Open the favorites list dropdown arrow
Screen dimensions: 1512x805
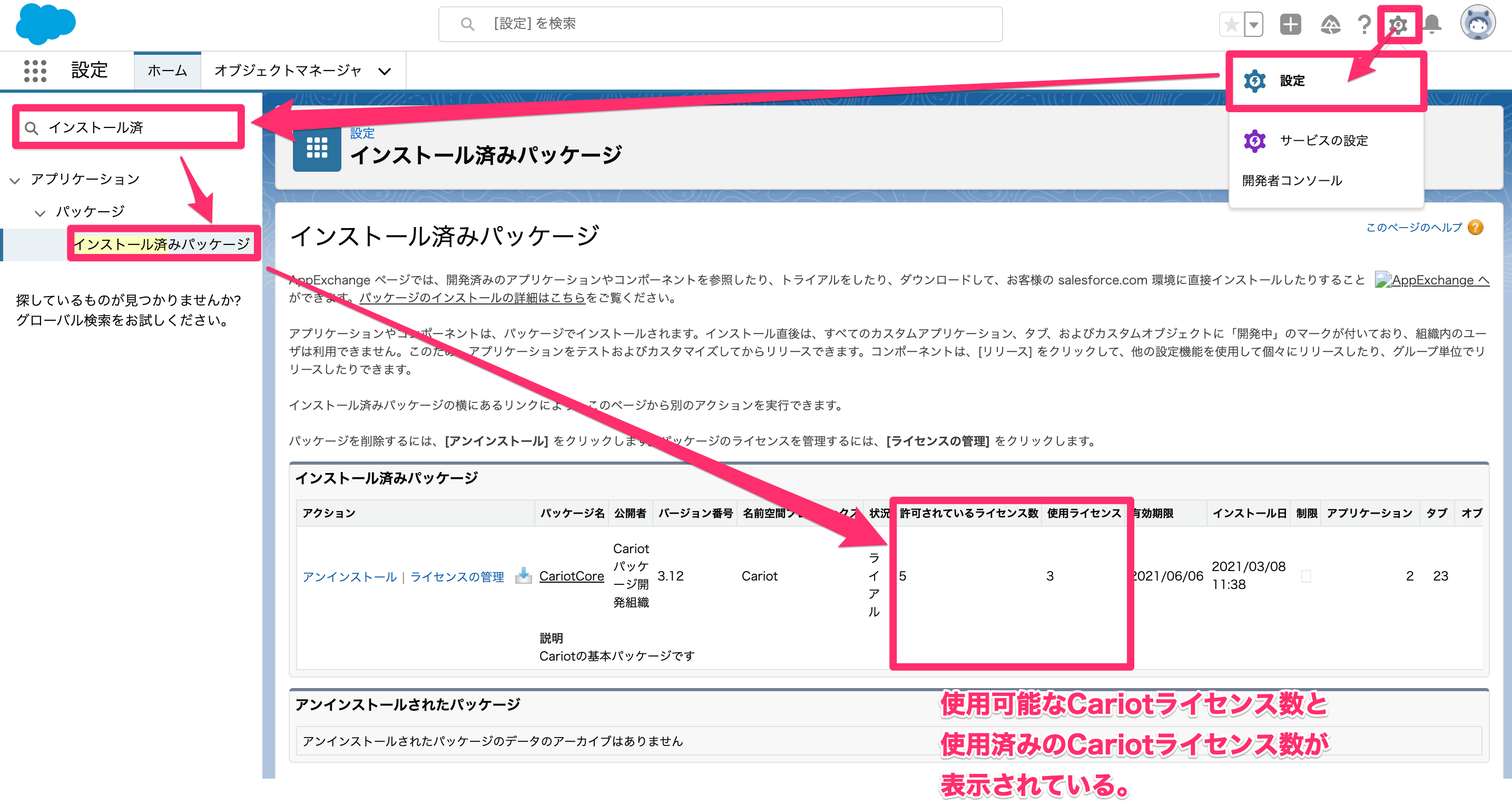[x=1254, y=25]
